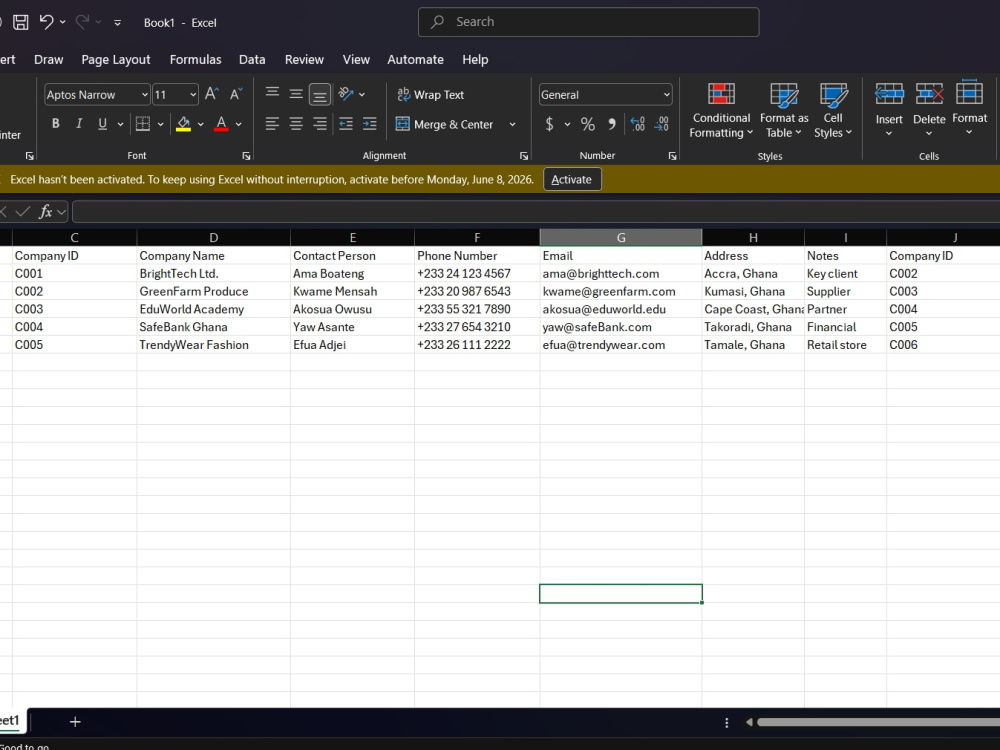Undo the last action
Image resolution: width=1000 pixels, height=750 pixels.
[46, 22]
